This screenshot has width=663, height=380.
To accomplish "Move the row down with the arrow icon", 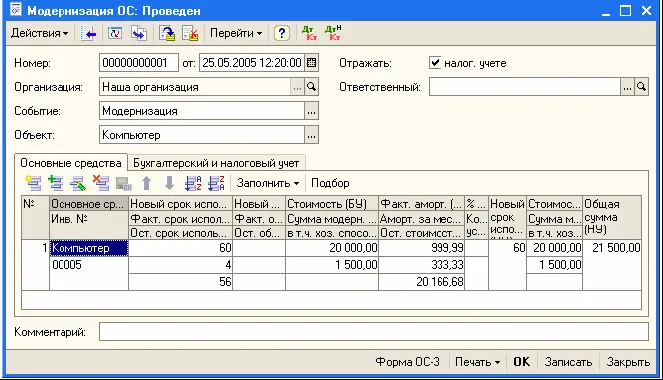I will (169, 183).
